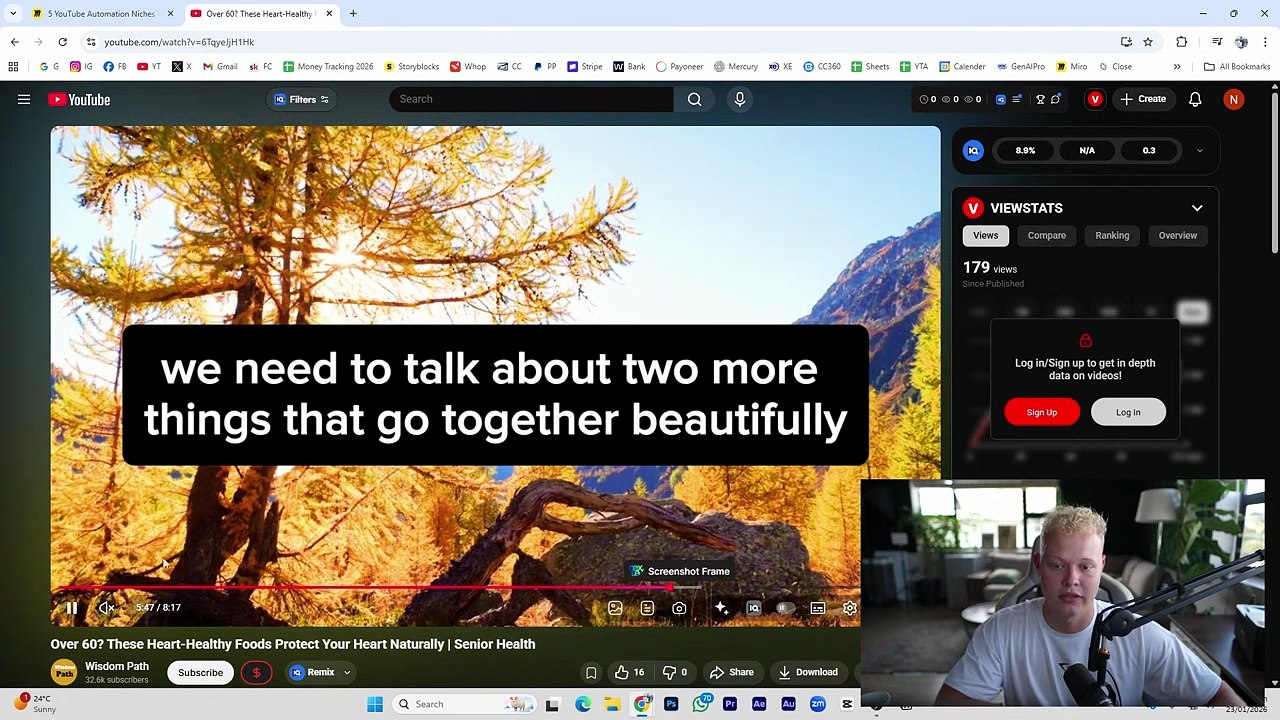
Task: Click the Log In button
Action: [1128, 412]
